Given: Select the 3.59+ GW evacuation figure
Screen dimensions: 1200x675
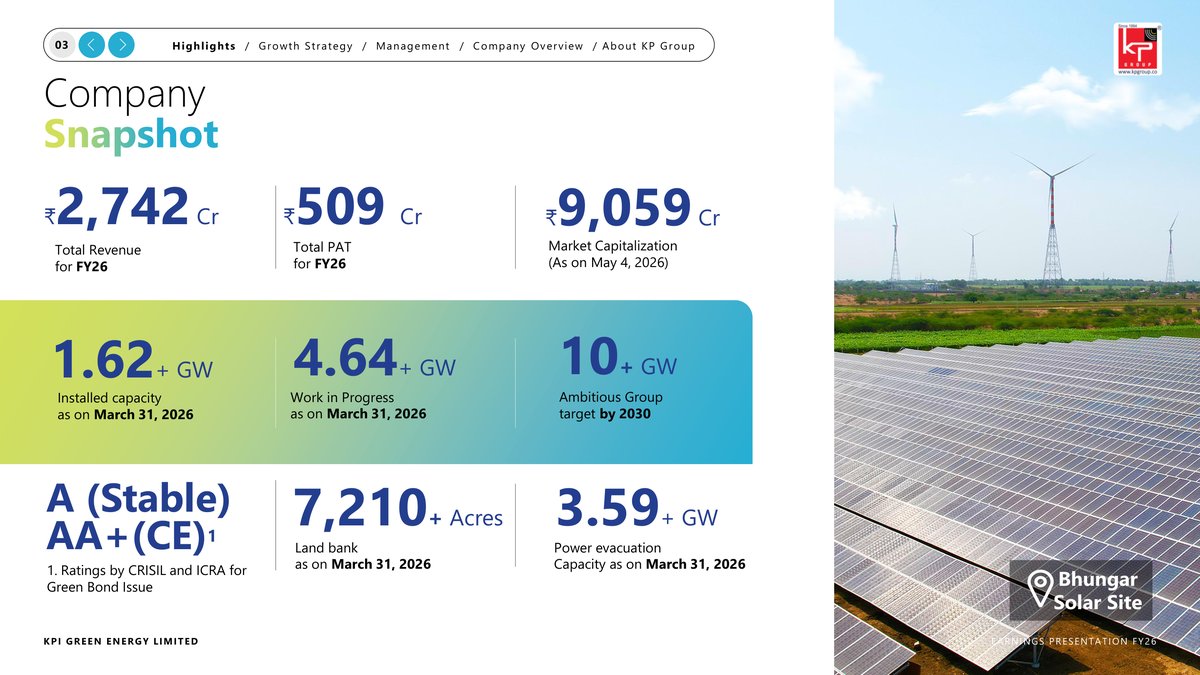Looking at the screenshot, I should (x=635, y=510).
